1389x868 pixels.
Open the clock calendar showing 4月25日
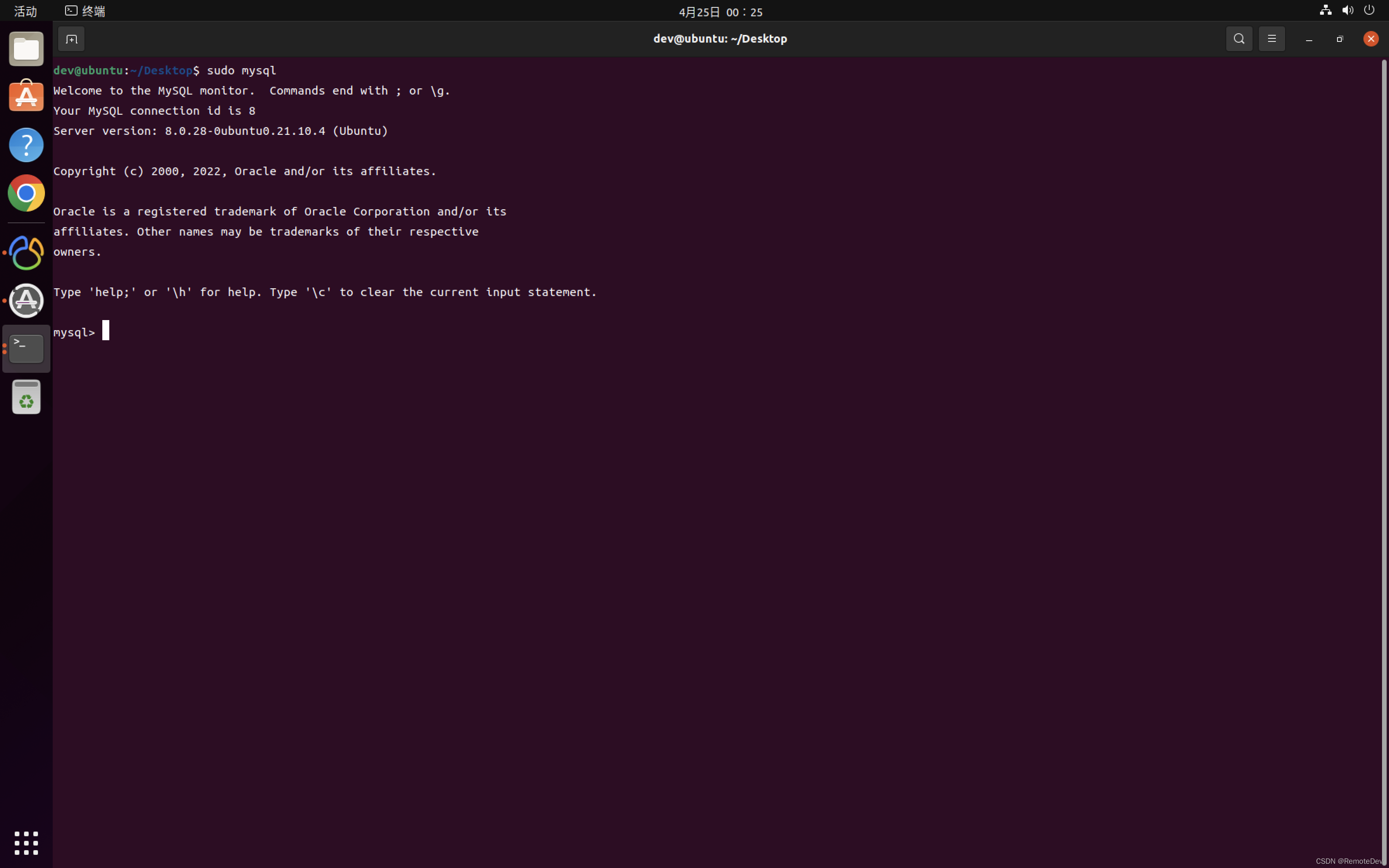click(720, 12)
